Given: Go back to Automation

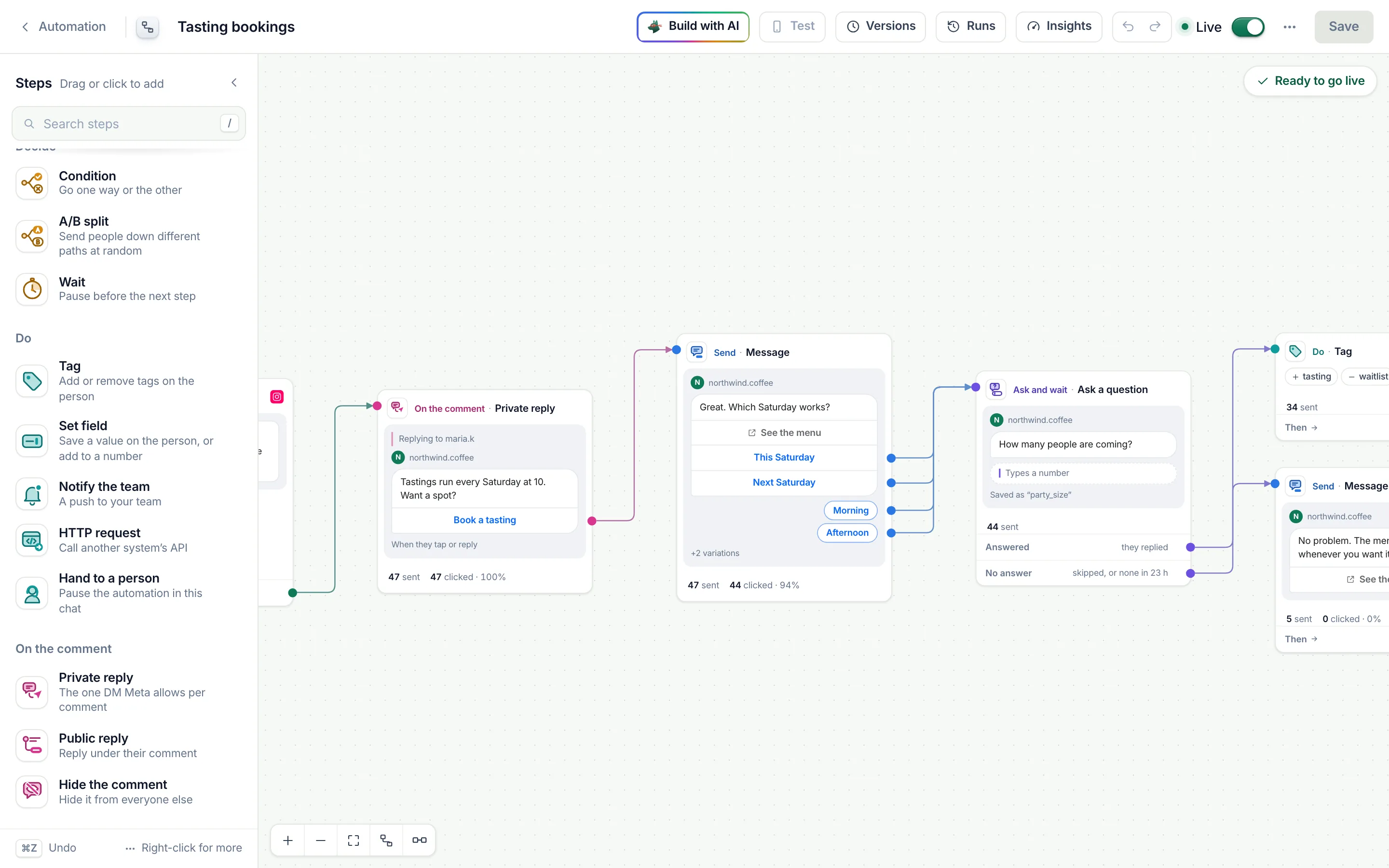Looking at the screenshot, I should click(x=64, y=27).
